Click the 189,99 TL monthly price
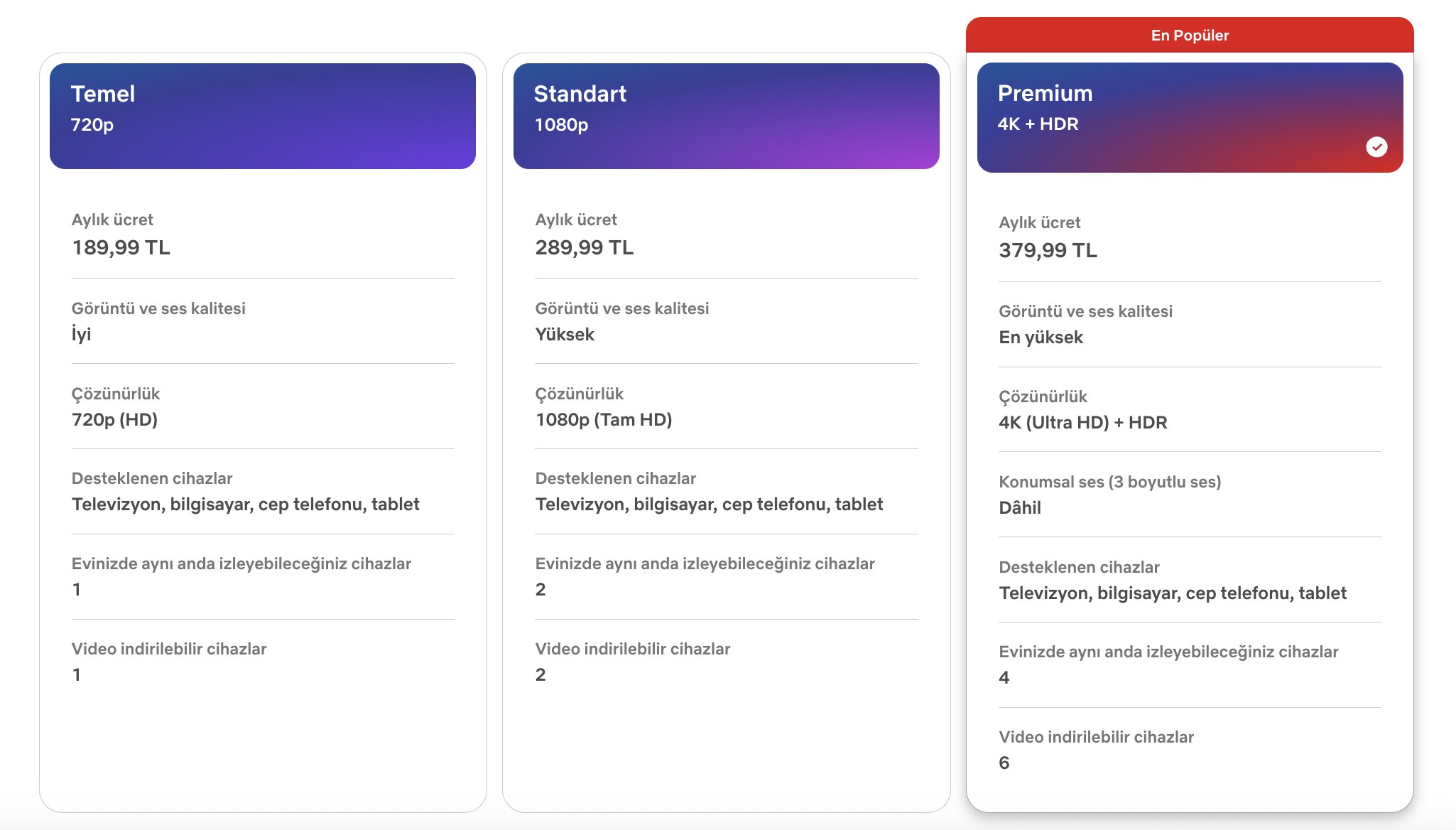 (x=121, y=248)
